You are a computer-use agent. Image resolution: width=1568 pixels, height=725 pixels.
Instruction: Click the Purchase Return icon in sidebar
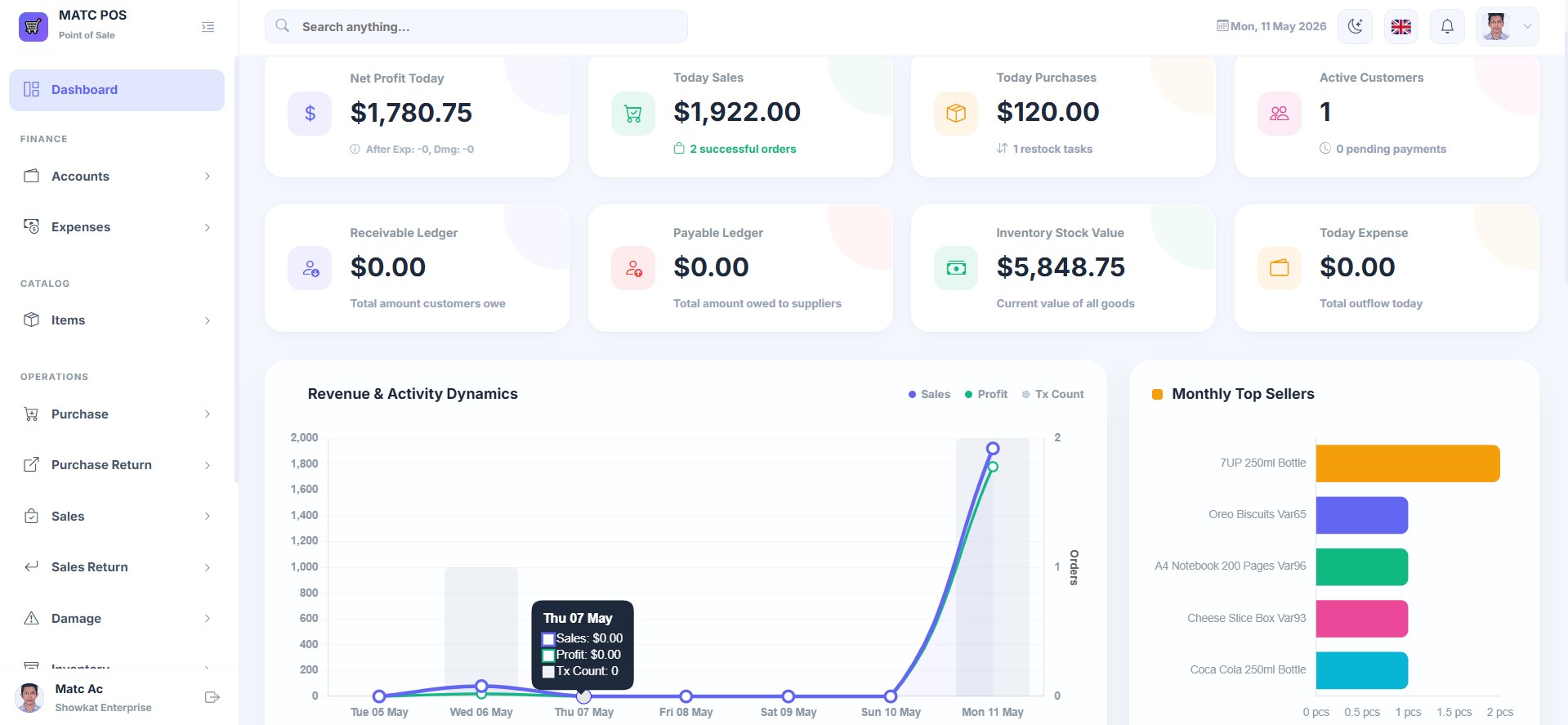pos(32,464)
